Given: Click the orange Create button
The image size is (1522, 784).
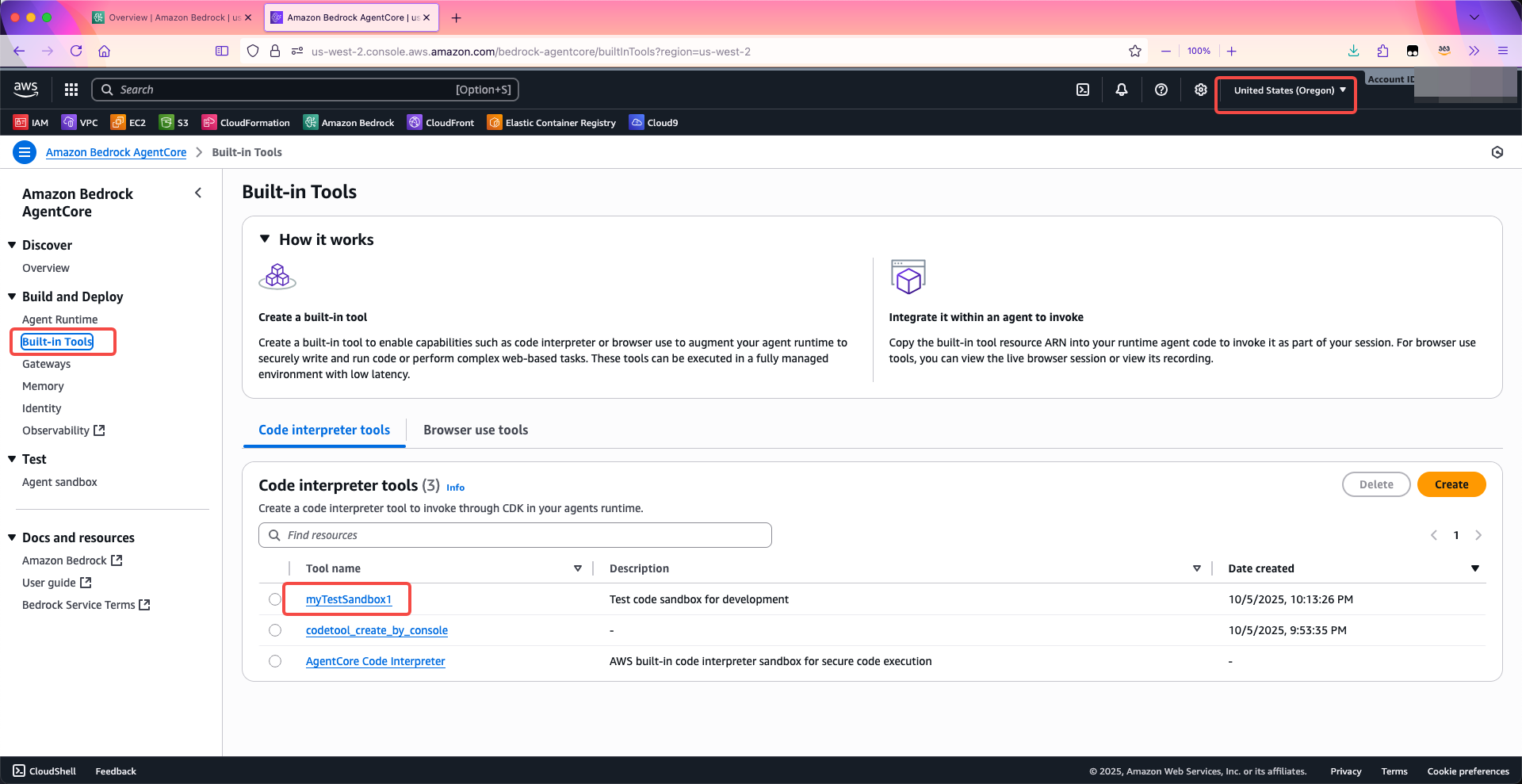Looking at the screenshot, I should pos(1451,484).
